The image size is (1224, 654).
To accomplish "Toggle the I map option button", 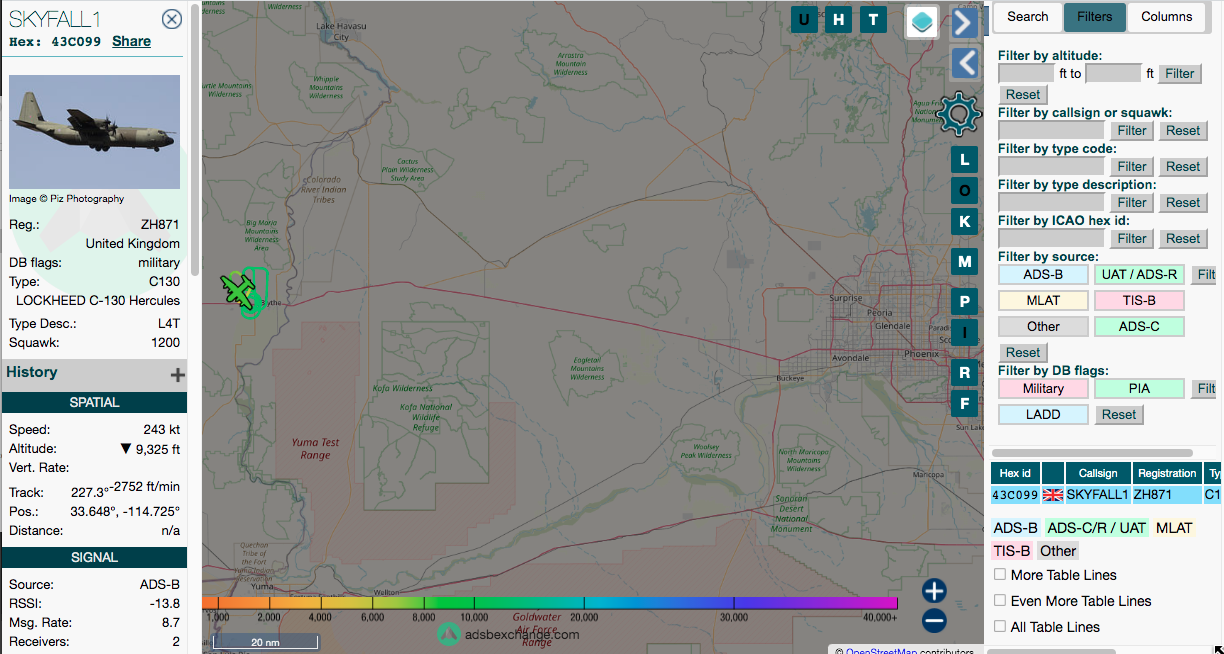I will 964,332.
